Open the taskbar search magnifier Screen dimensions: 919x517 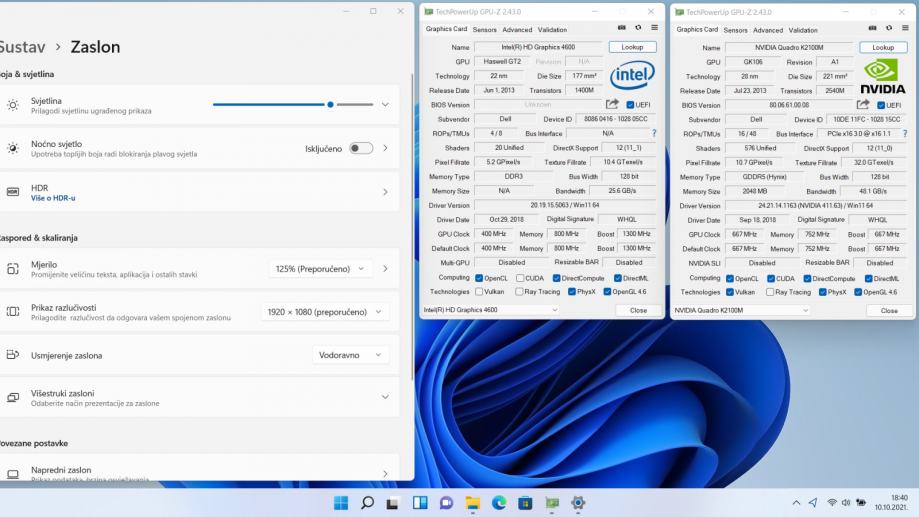pos(367,502)
